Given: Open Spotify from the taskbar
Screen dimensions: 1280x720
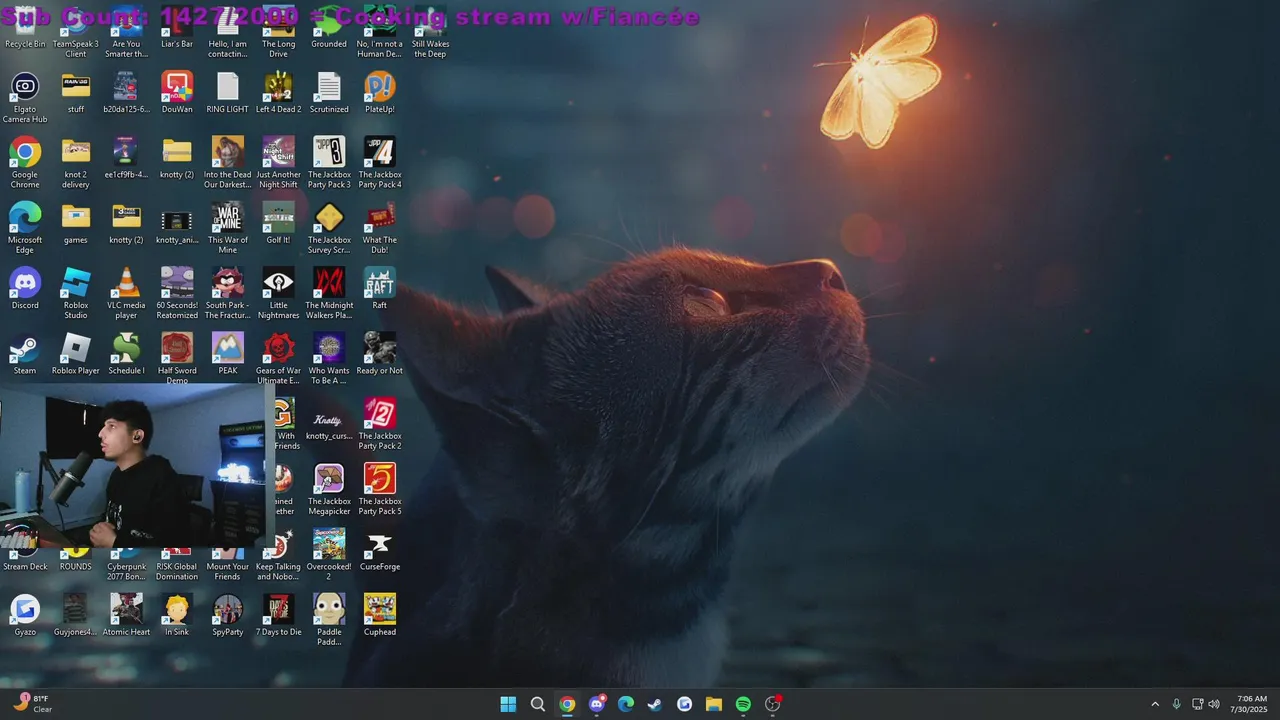Looking at the screenshot, I should pos(743,704).
